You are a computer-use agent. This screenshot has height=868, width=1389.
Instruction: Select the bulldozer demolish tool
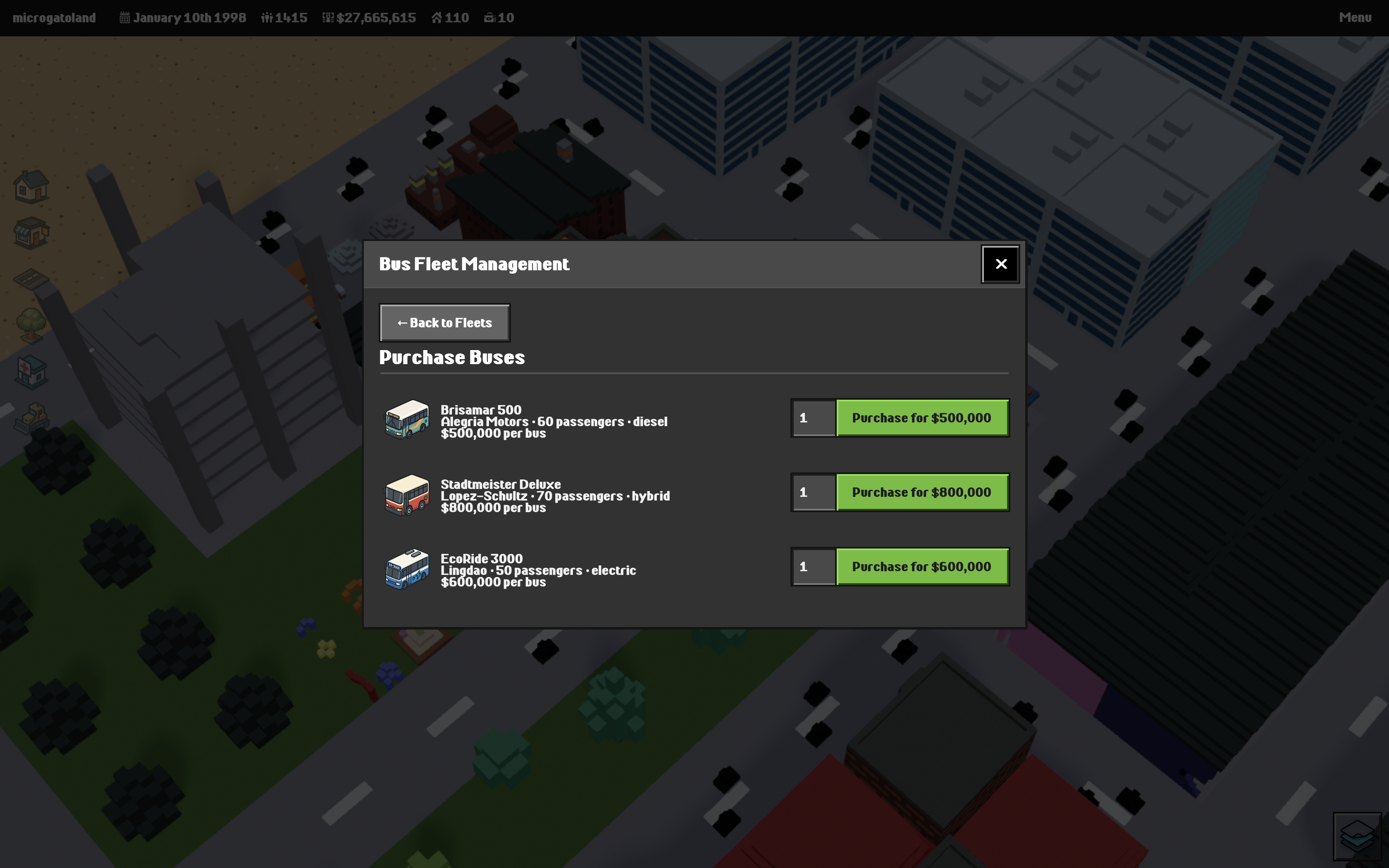(x=31, y=418)
